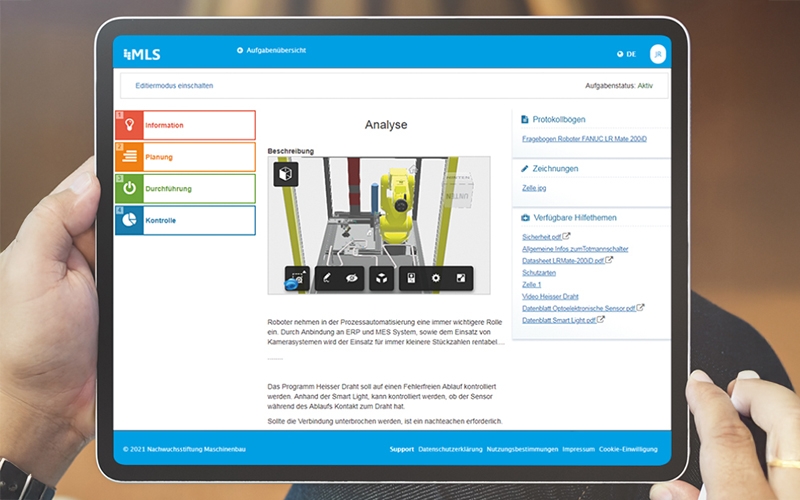Select the Information step tab

[x=185, y=125]
